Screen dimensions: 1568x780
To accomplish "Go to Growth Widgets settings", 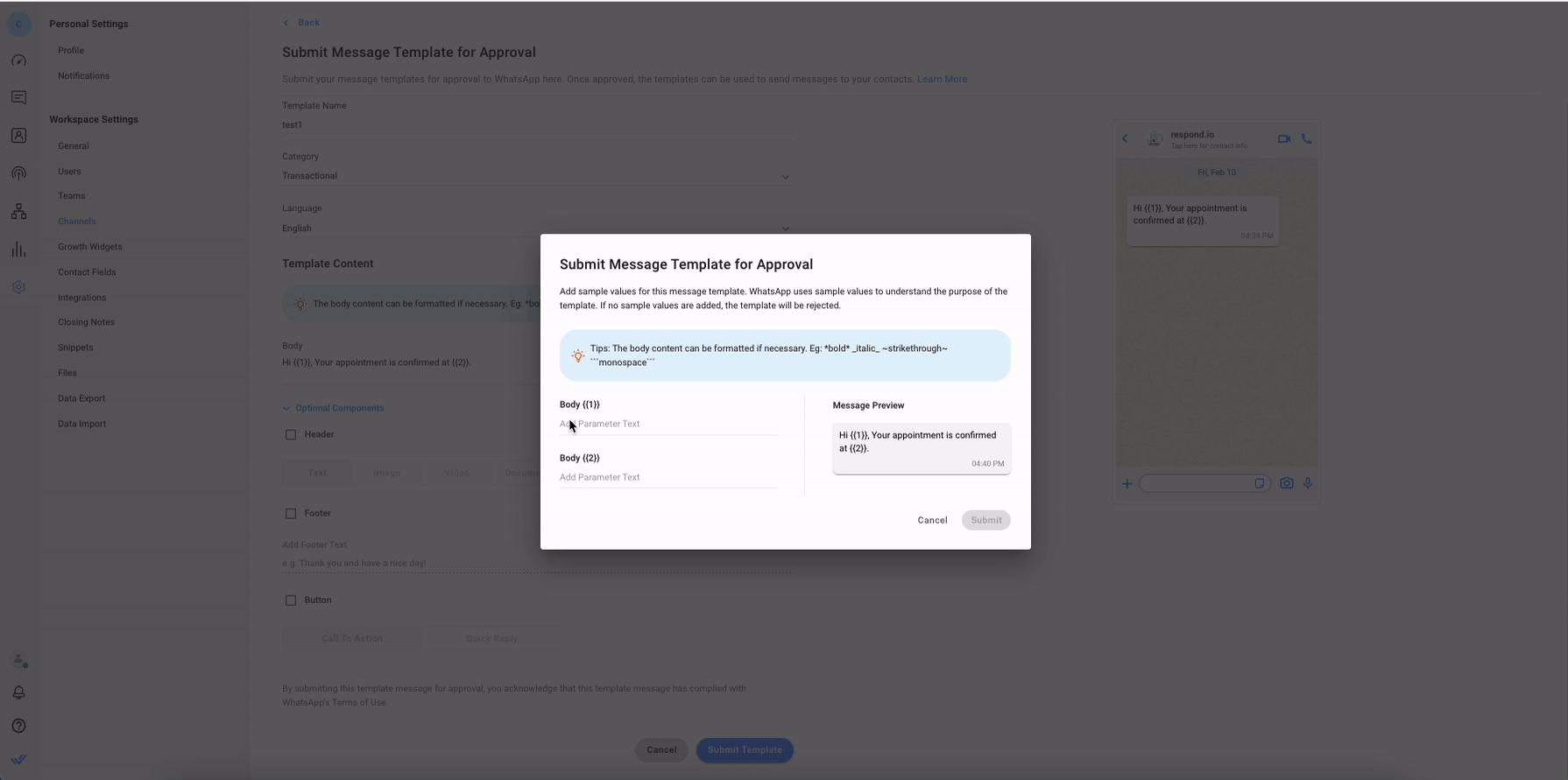I will (90, 247).
